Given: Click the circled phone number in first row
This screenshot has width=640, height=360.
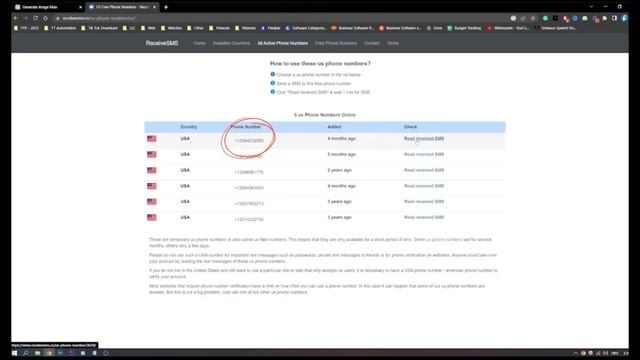Looking at the screenshot, I should (249, 141).
